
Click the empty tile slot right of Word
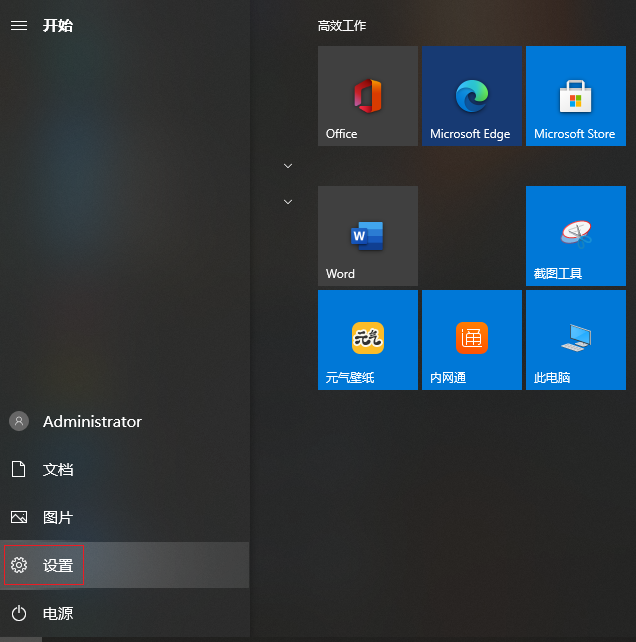point(471,236)
